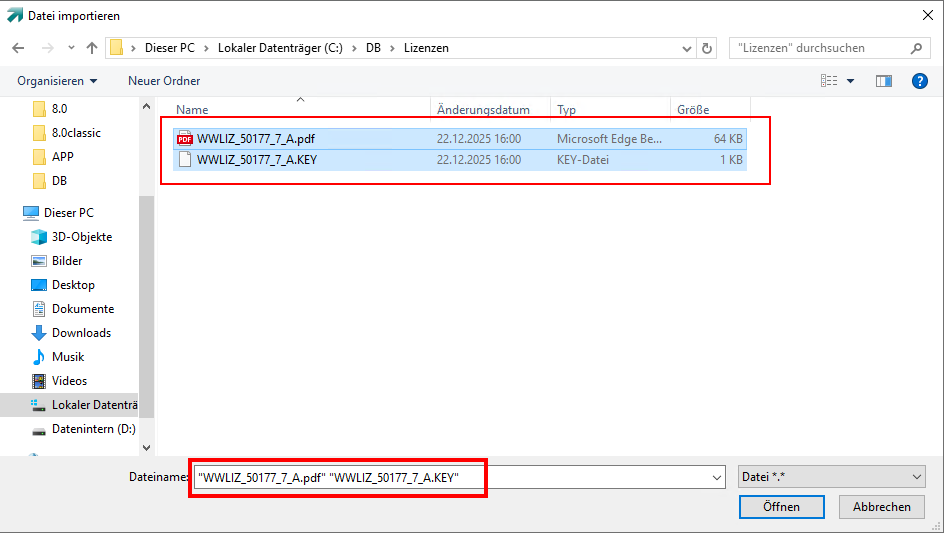Open the 3D-Objekte folder
944x533 pixels.
pyautogui.click(x=81, y=237)
